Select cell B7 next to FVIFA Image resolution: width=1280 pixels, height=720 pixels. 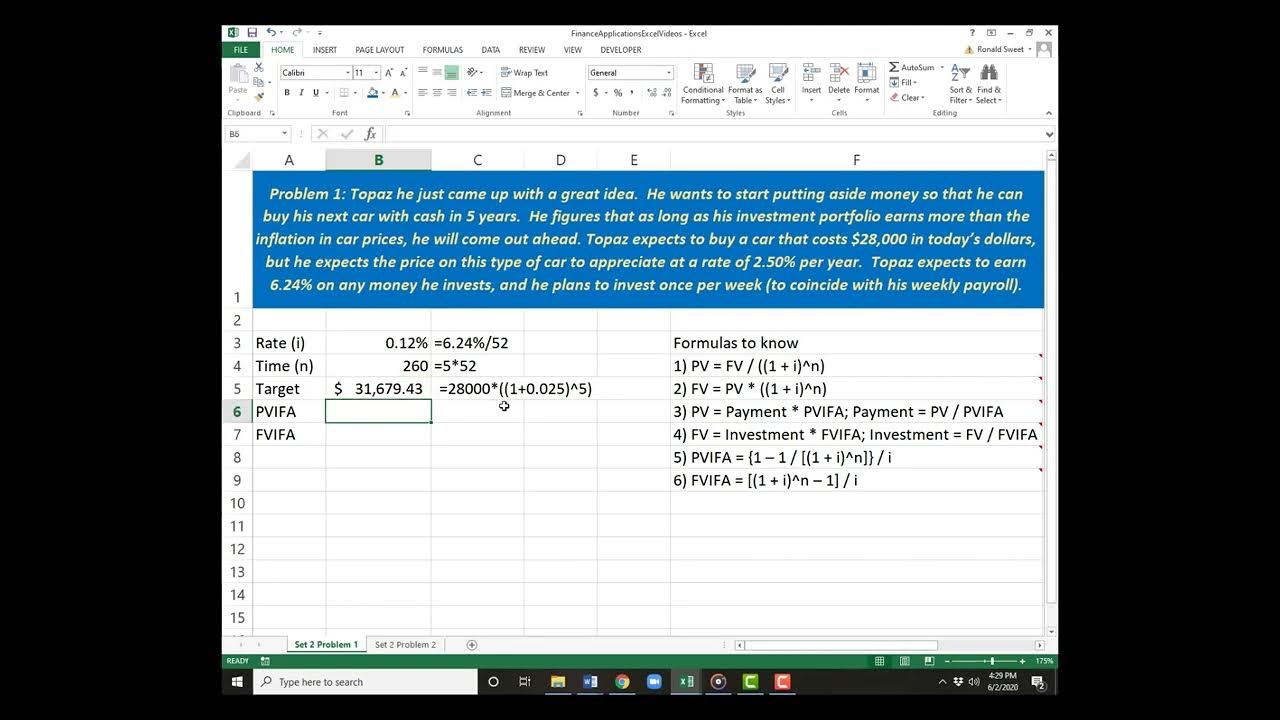click(x=378, y=434)
